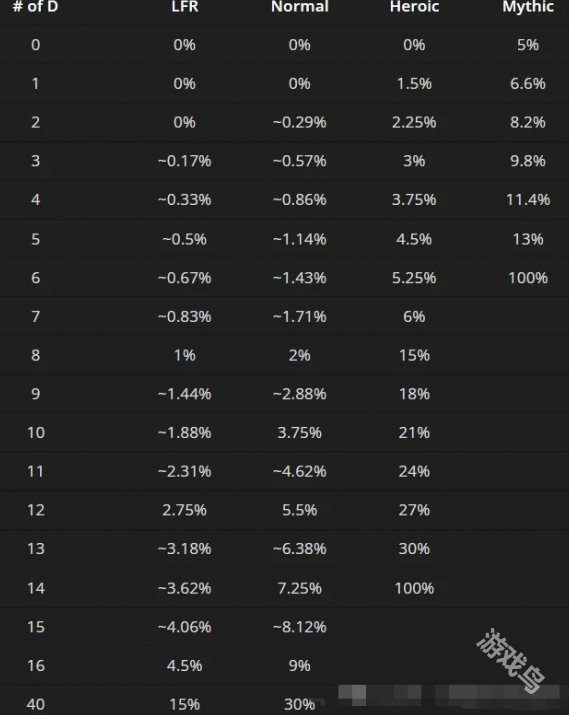Click the LFR ~0.17% value
This screenshot has height=715, width=569.
(185, 161)
